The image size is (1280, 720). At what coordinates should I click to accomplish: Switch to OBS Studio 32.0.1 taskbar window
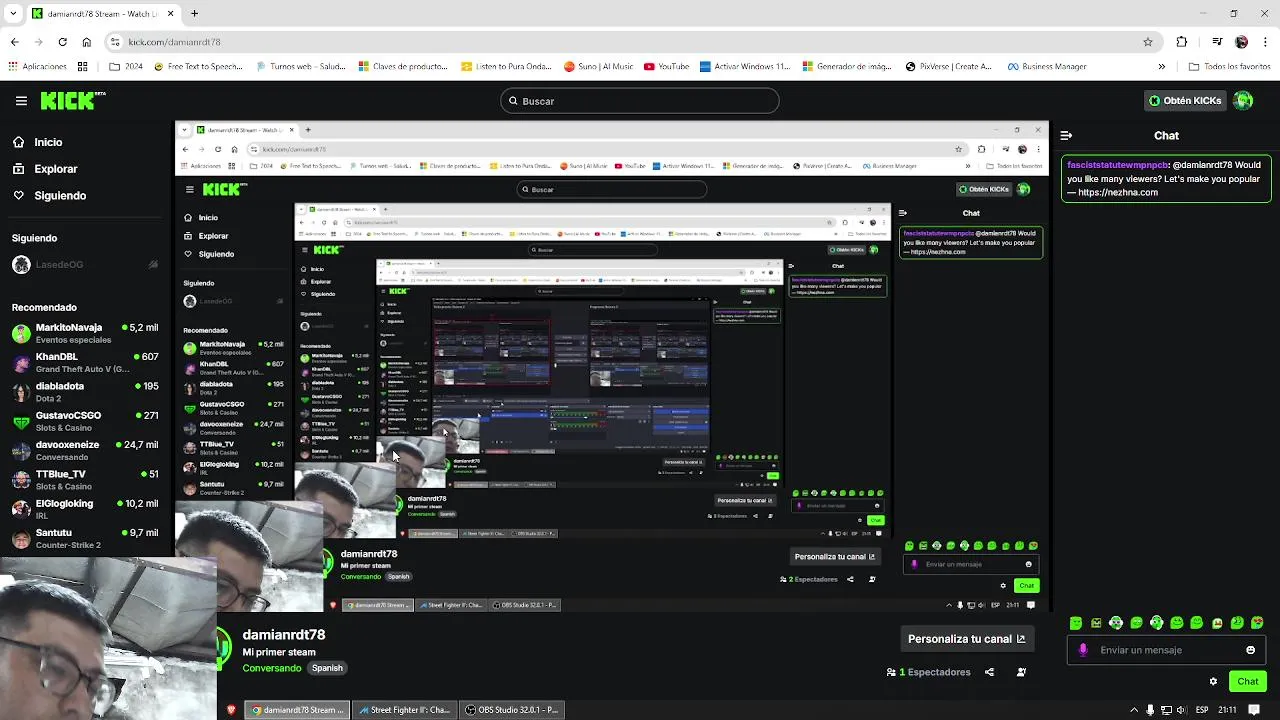510,710
